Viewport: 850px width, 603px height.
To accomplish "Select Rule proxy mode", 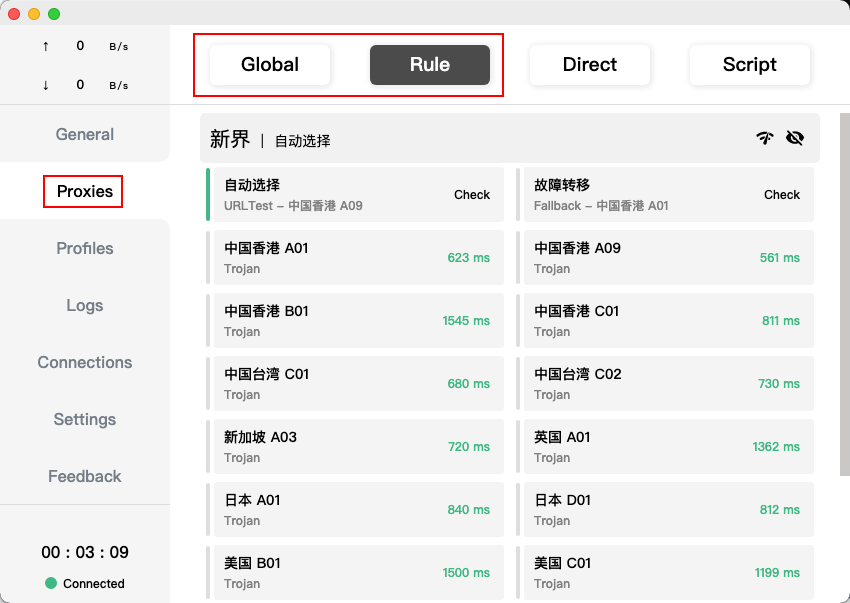I will (x=430, y=65).
